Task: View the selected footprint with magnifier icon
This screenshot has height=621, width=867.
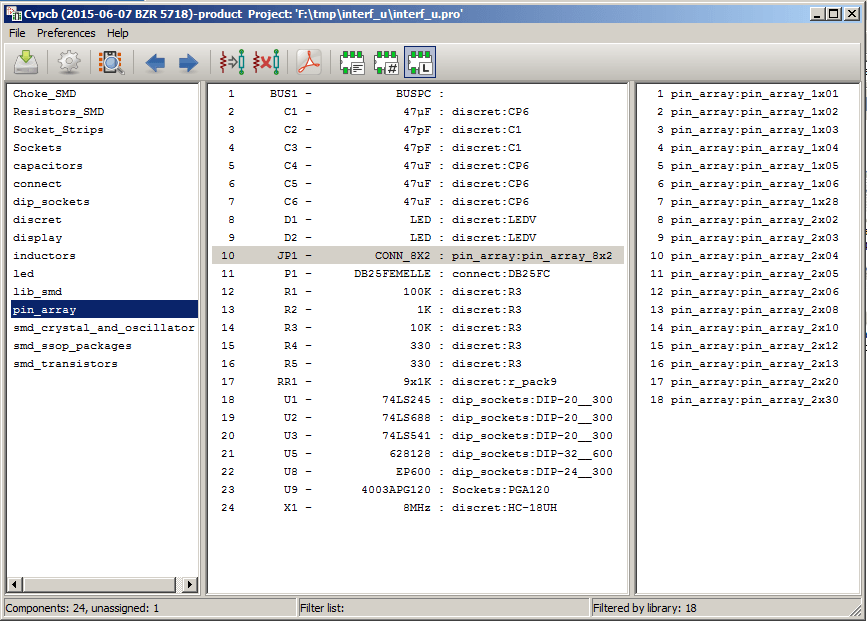Action: click(111, 63)
